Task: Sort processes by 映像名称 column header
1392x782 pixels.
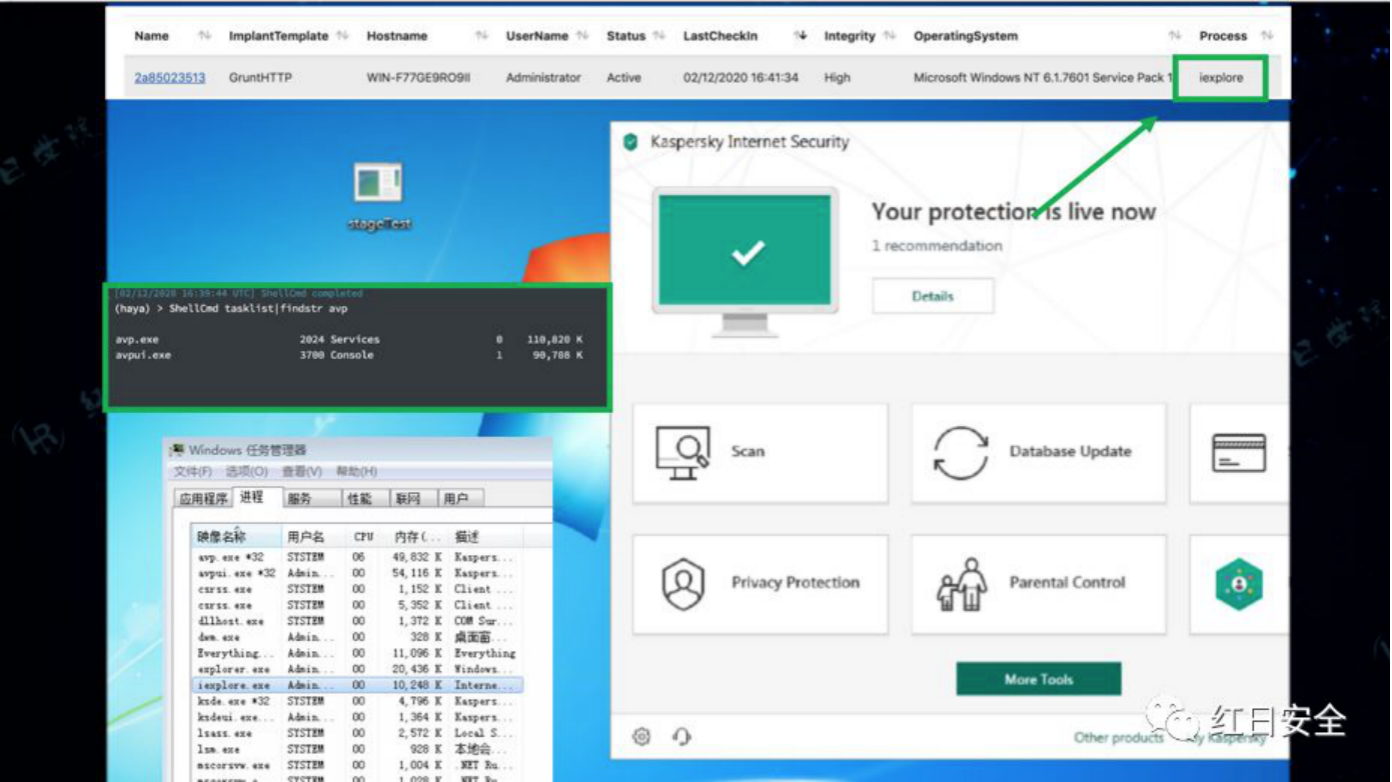Action: (236, 537)
